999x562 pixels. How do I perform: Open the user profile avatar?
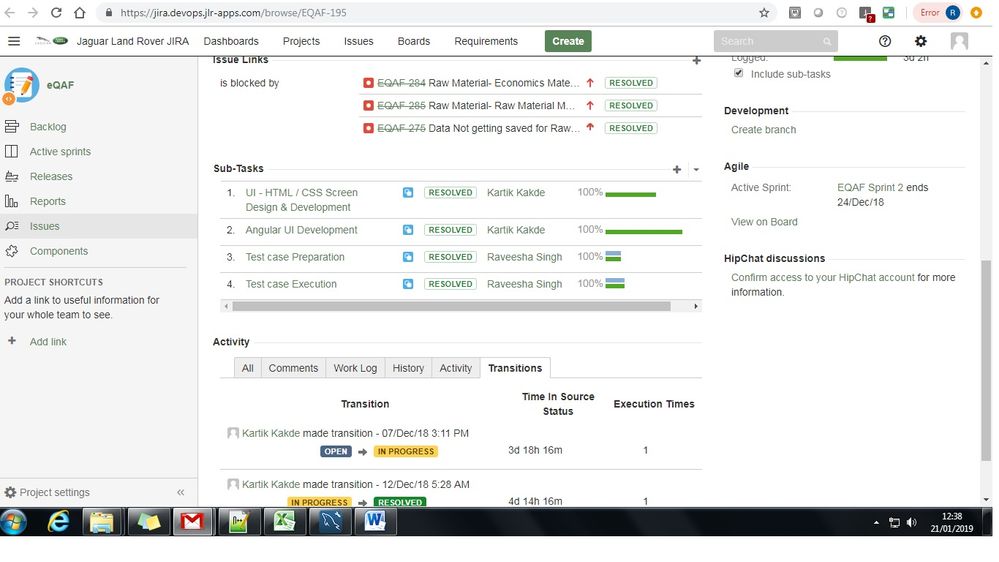click(959, 41)
